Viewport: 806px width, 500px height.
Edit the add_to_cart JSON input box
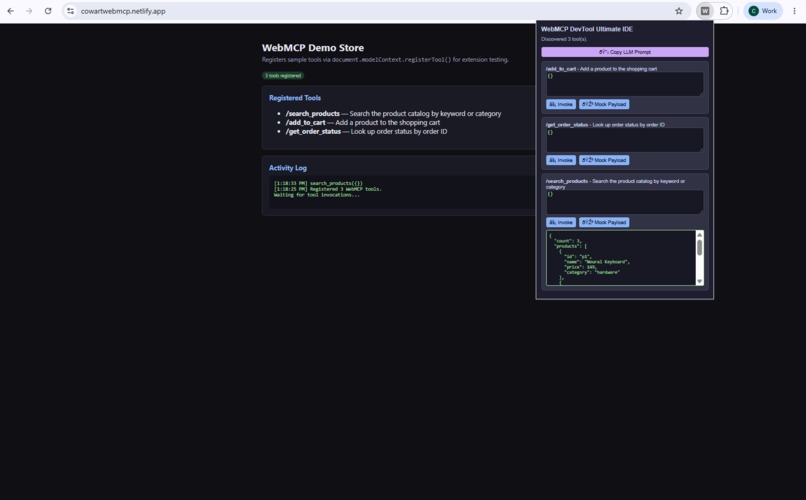[x=625, y=84]
